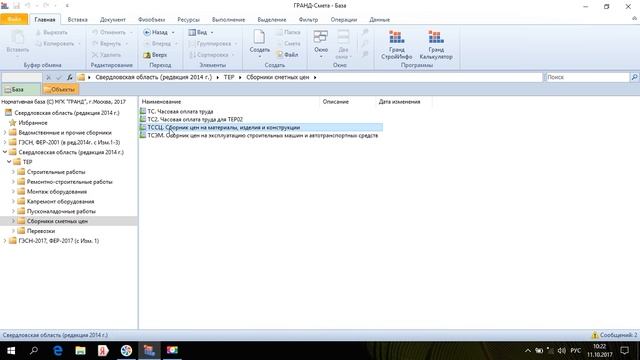Screen dimensions: 640x360
Task: Click the Избранное star icon
Action: coord(13,123)
